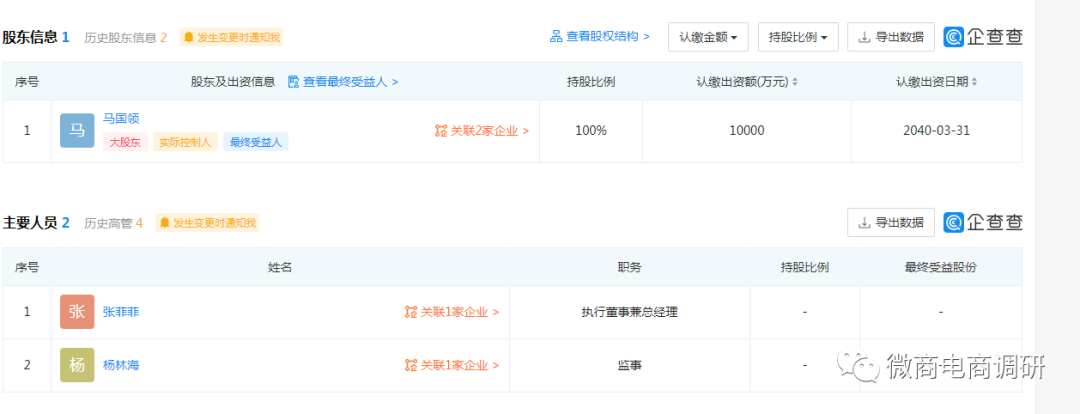Screen dimensions: 1080x414
Task: Open 关联1家企业 link for 杨林海
Action: [x=452, y=365]
